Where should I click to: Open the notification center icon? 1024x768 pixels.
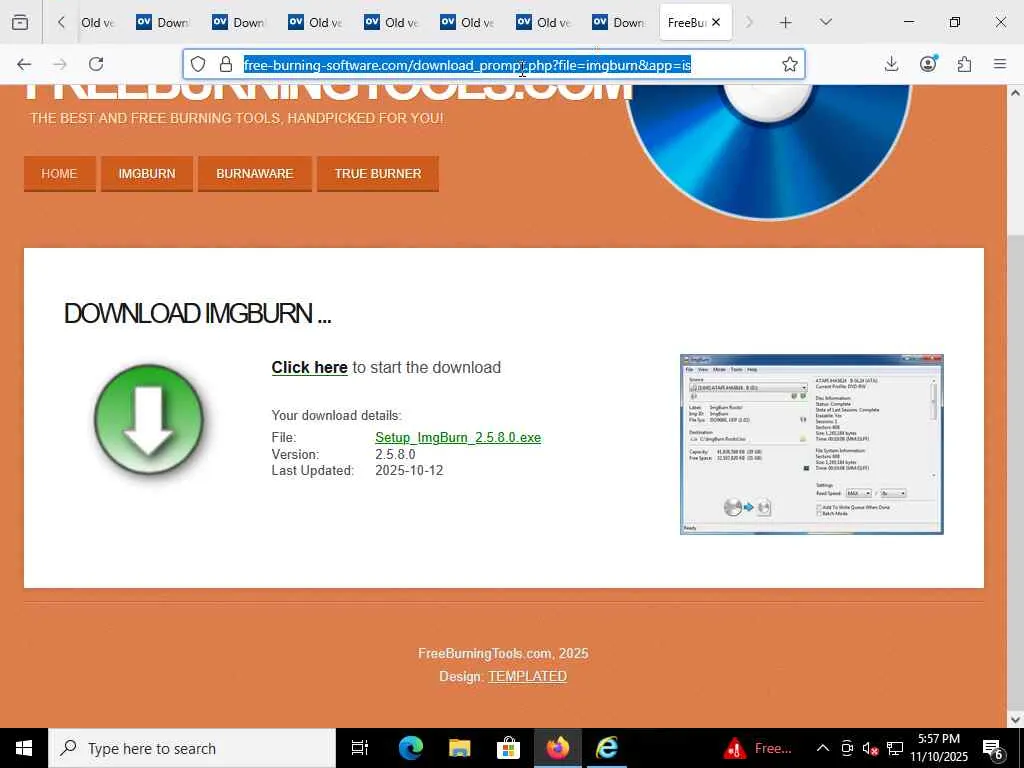coord(993,749)
